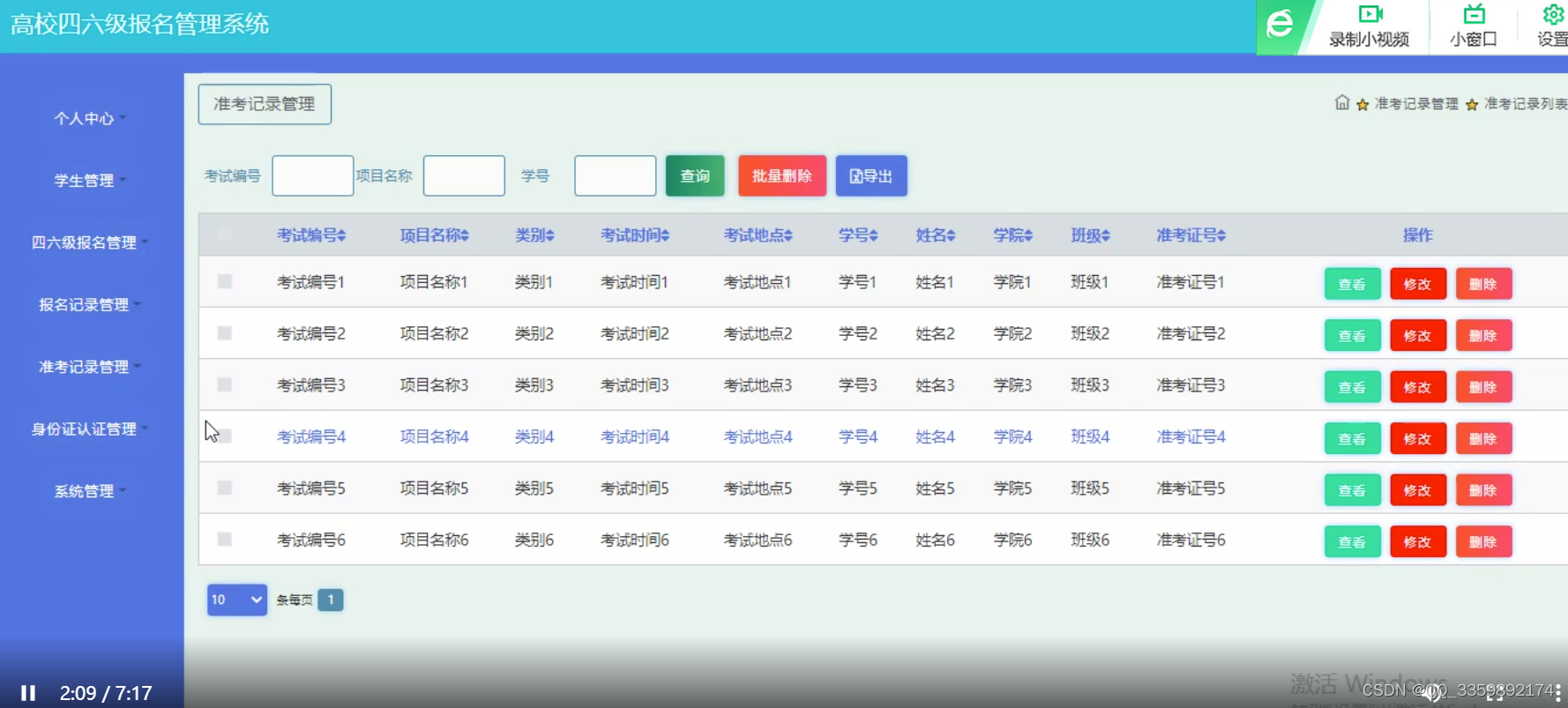Click the green 查询 search button
This screenshot has width=1568, height=708.
coord(695,175)
